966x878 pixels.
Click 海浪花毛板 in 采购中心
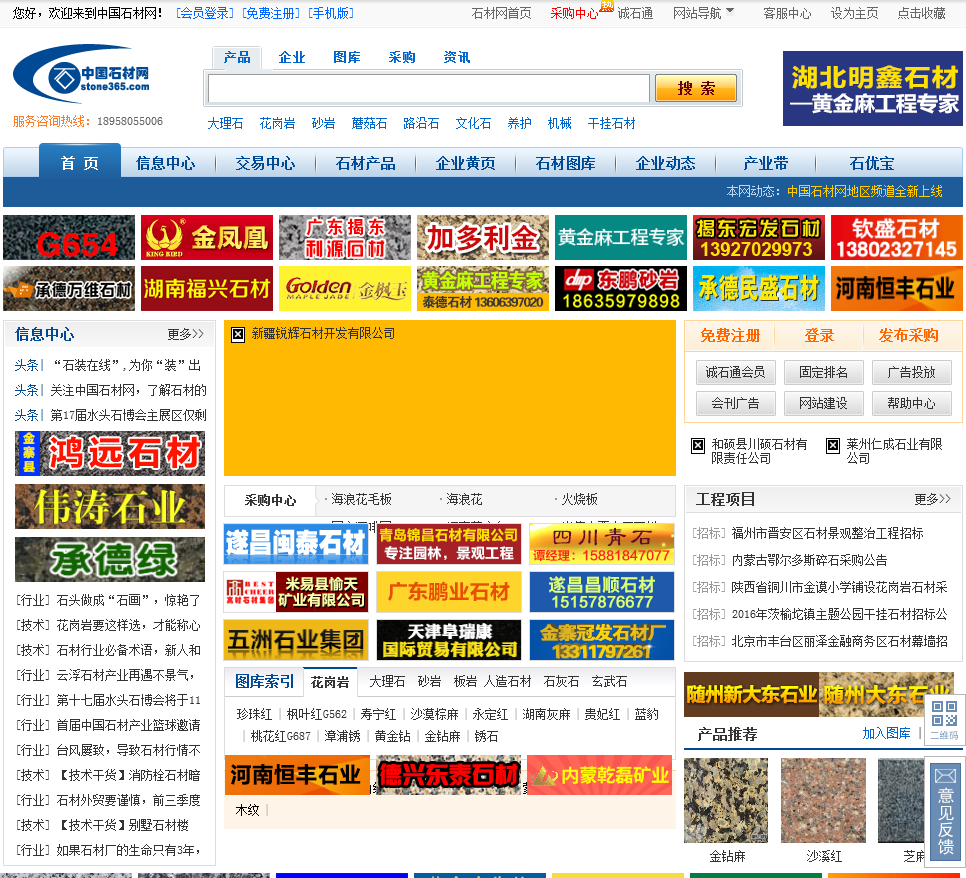point(362,499)
